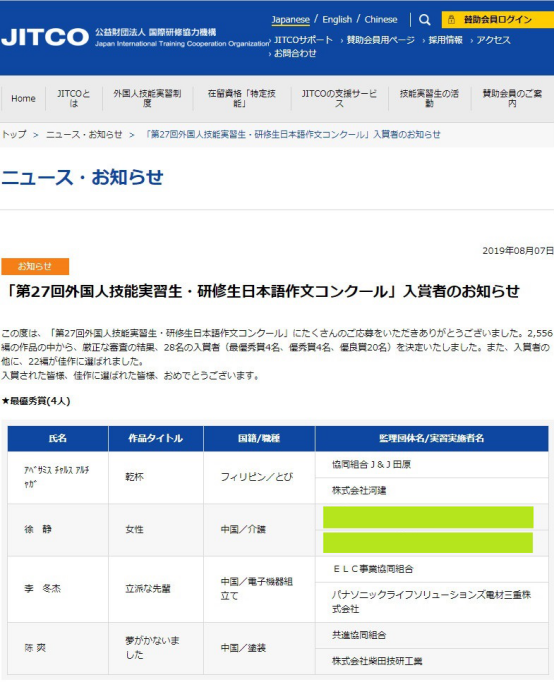Go to Home menu item
The height and width of the screenshot is (683, 554).
pos(24,98)
